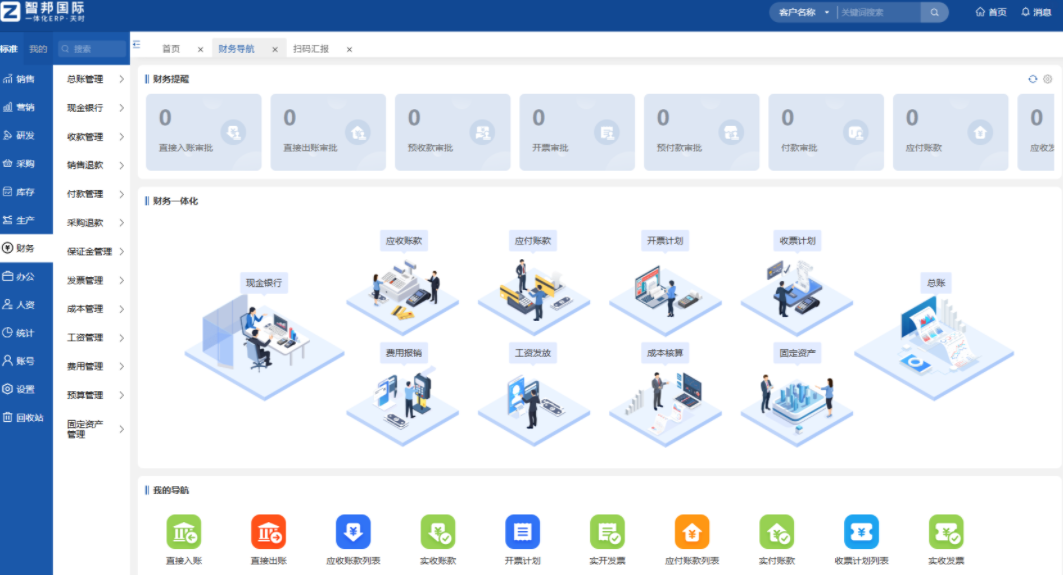Open the 开票计划 blue shortcut icon
The image size is (1063, 575).
(522, 532)
